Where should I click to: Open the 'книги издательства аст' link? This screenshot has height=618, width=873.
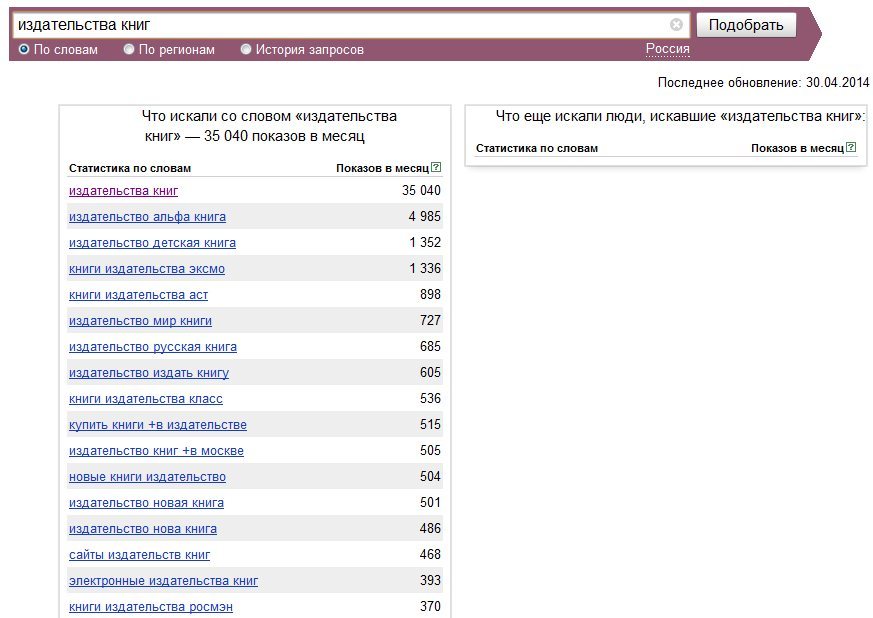pyautogui.click(x=139, y=295)
